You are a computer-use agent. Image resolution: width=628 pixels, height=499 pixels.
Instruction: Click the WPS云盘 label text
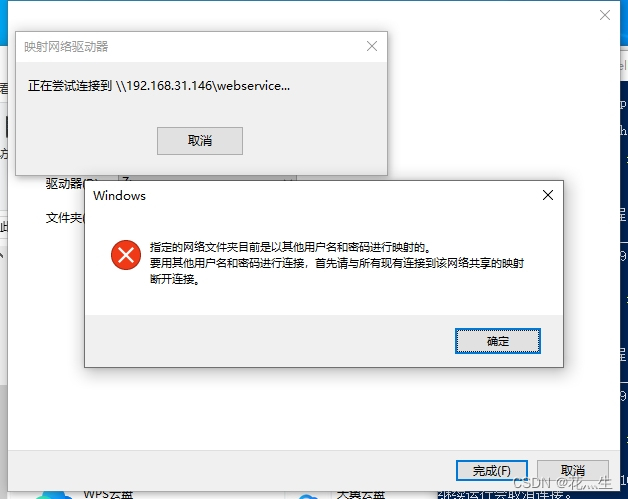pos(108,495)
